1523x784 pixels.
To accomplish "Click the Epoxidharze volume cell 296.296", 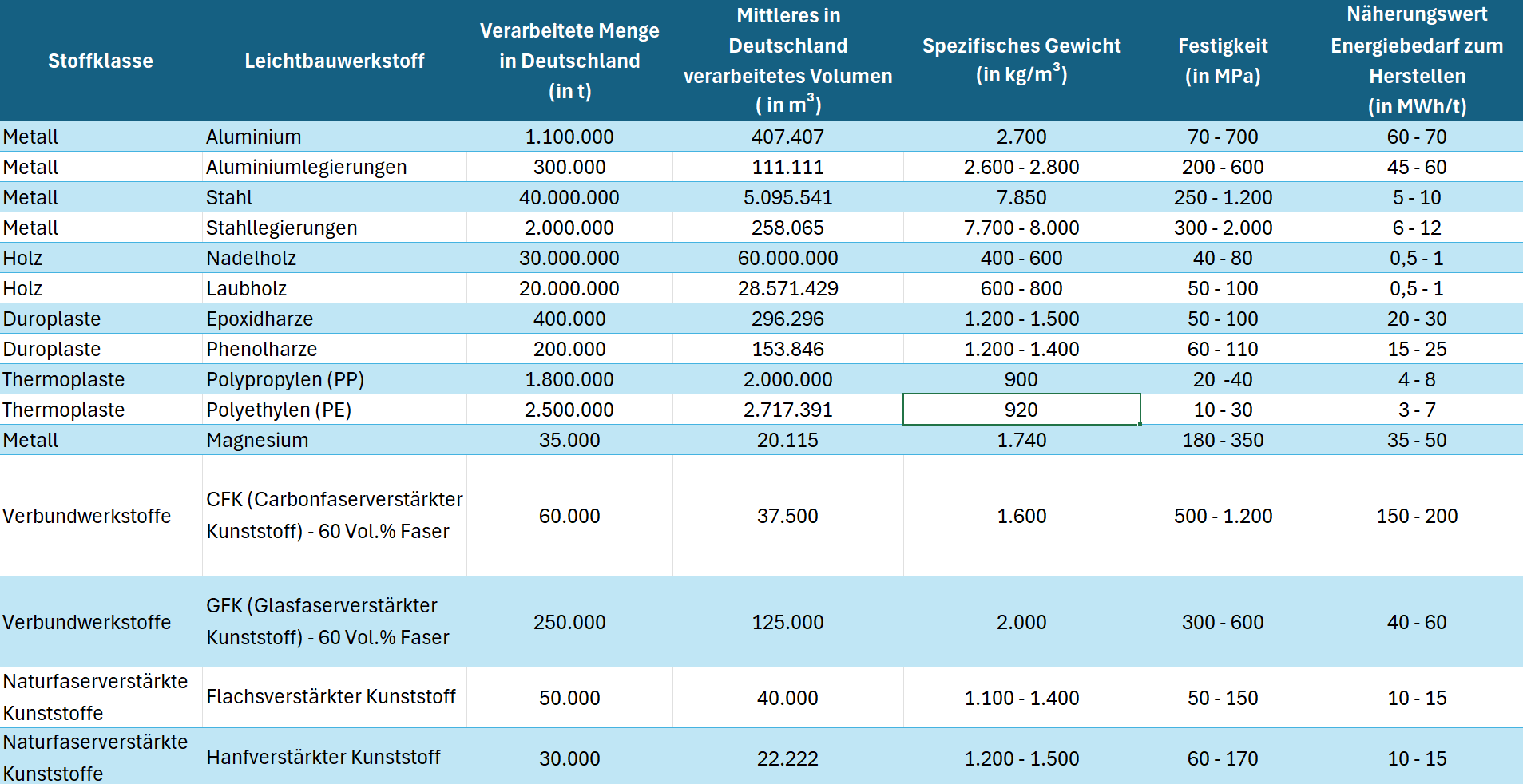I will click(x=787, y=319).
